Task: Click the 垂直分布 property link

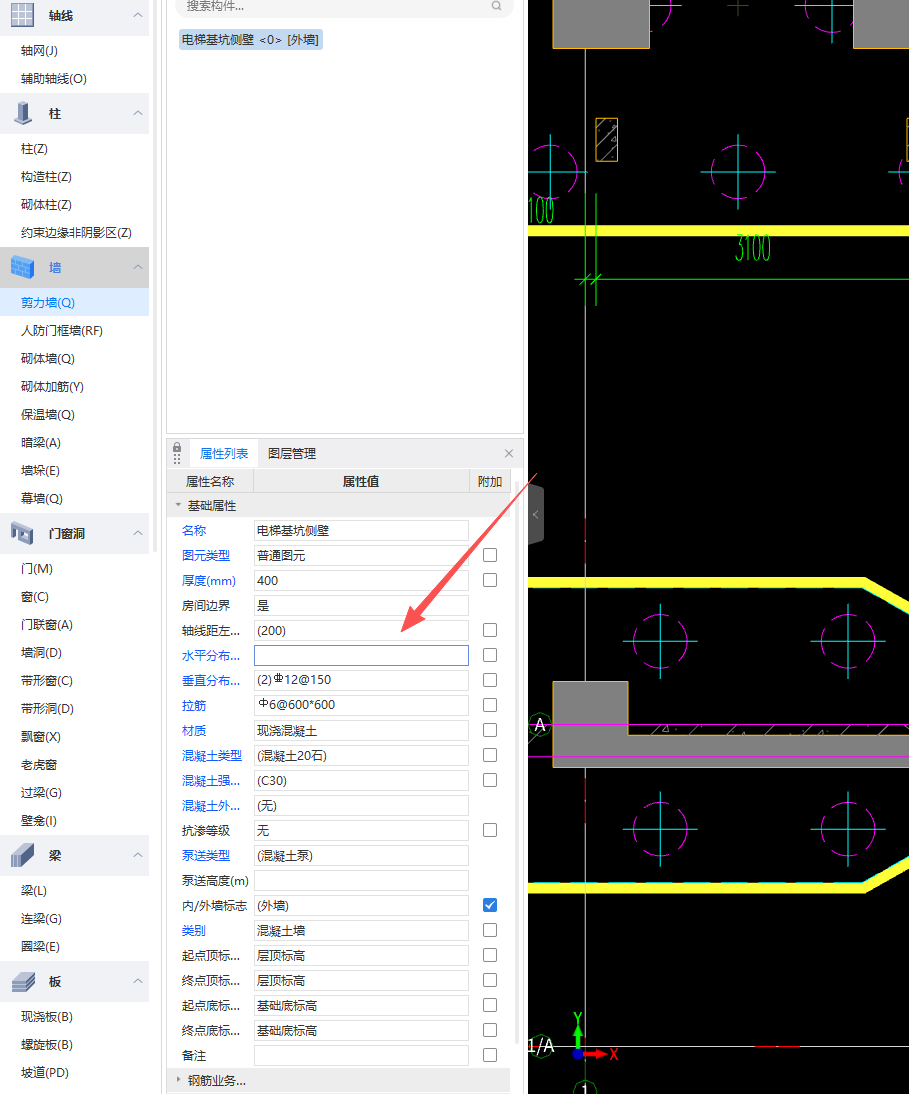Action: [211, 680]
